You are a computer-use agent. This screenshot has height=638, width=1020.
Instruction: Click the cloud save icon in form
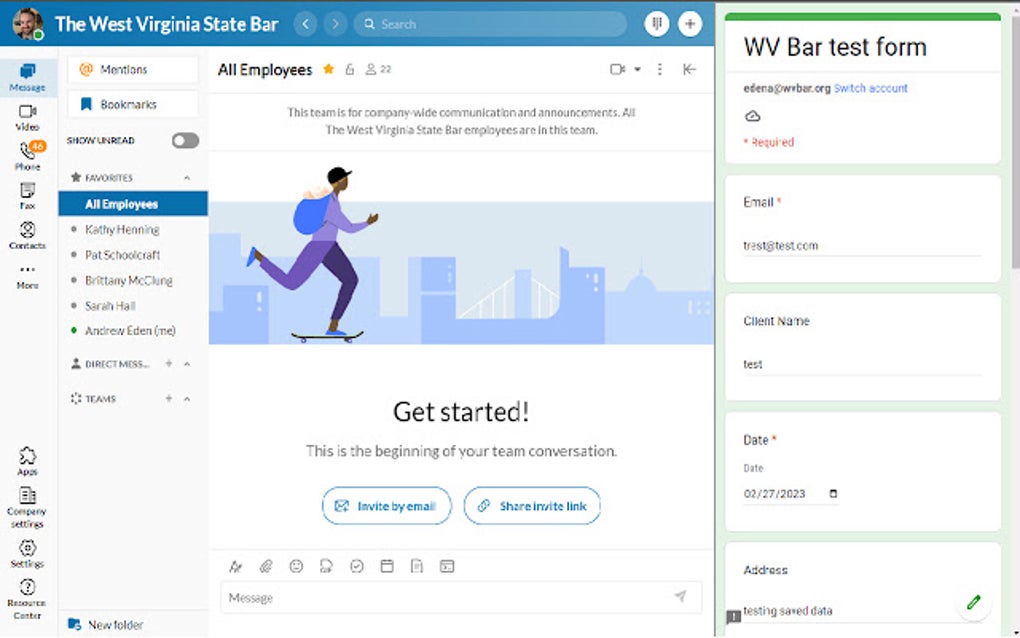pyautogui.click(x=753, y=116)
